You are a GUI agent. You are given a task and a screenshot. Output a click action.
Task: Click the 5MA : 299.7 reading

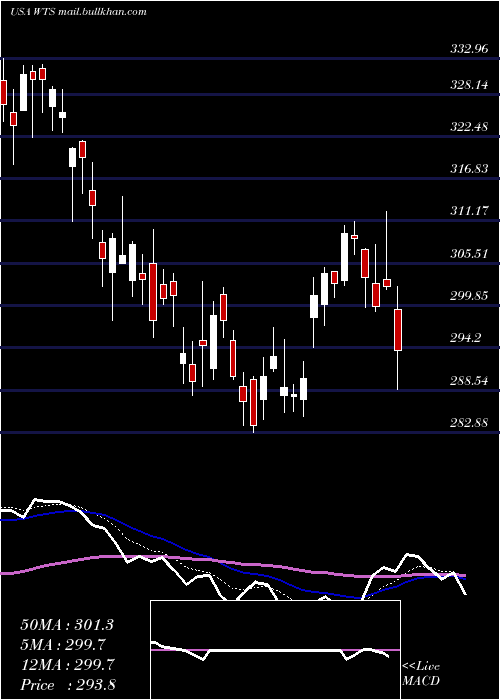63,645
